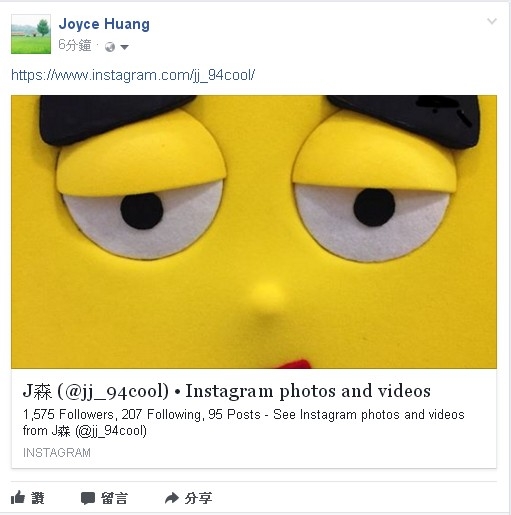This screenshot has width=511, height=515.
Task: Like the post via 讚 text
Action: pyautogui.click(x=38, y=498)
